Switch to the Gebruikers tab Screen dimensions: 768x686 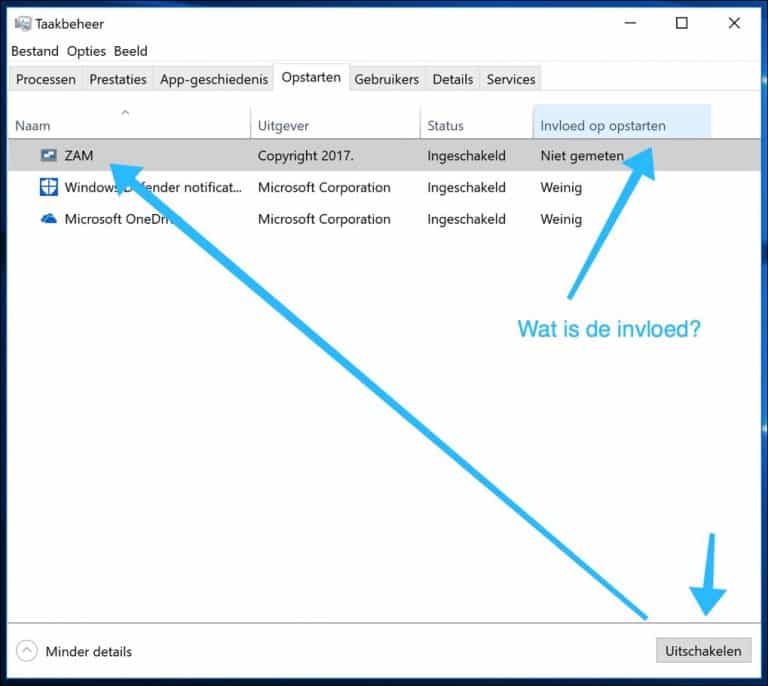coord(386,79)
